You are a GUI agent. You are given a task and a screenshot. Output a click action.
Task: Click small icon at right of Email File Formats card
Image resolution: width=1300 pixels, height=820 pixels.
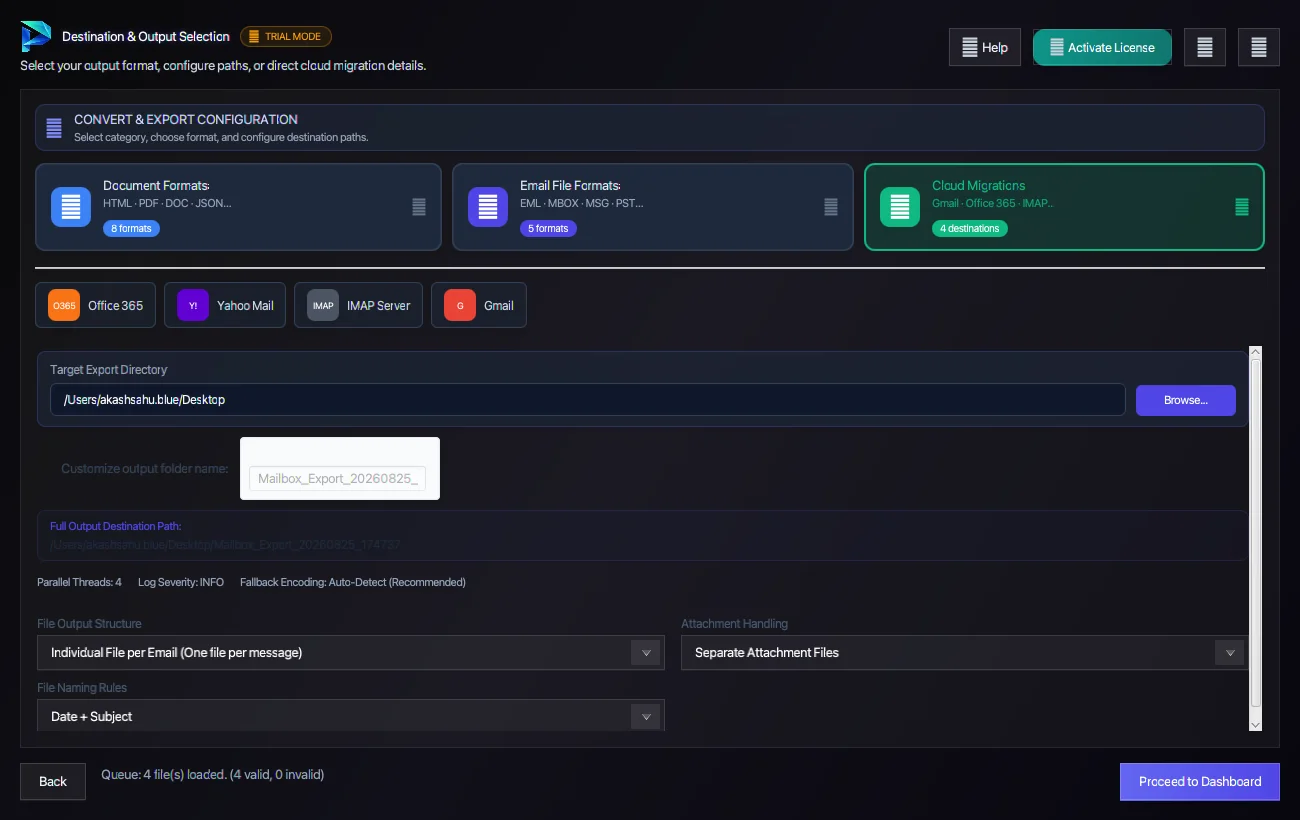coord(831,207)
